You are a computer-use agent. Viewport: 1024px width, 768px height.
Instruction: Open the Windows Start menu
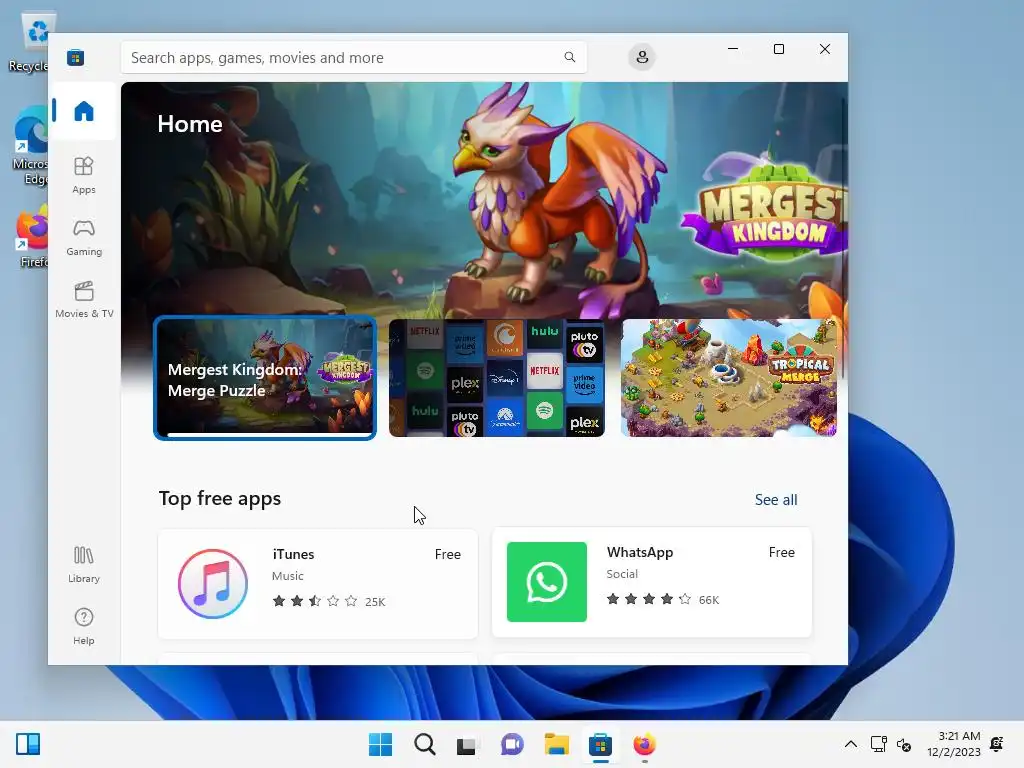coord(380,744)
